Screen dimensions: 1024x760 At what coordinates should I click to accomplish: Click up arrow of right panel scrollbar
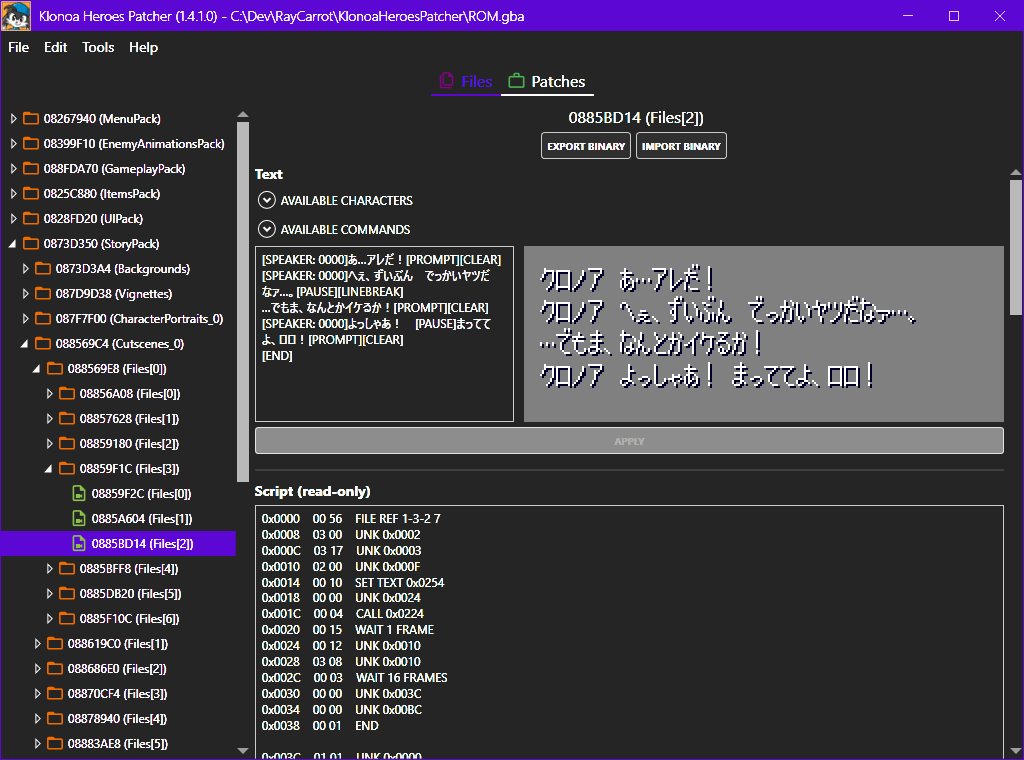(1016, 172)
